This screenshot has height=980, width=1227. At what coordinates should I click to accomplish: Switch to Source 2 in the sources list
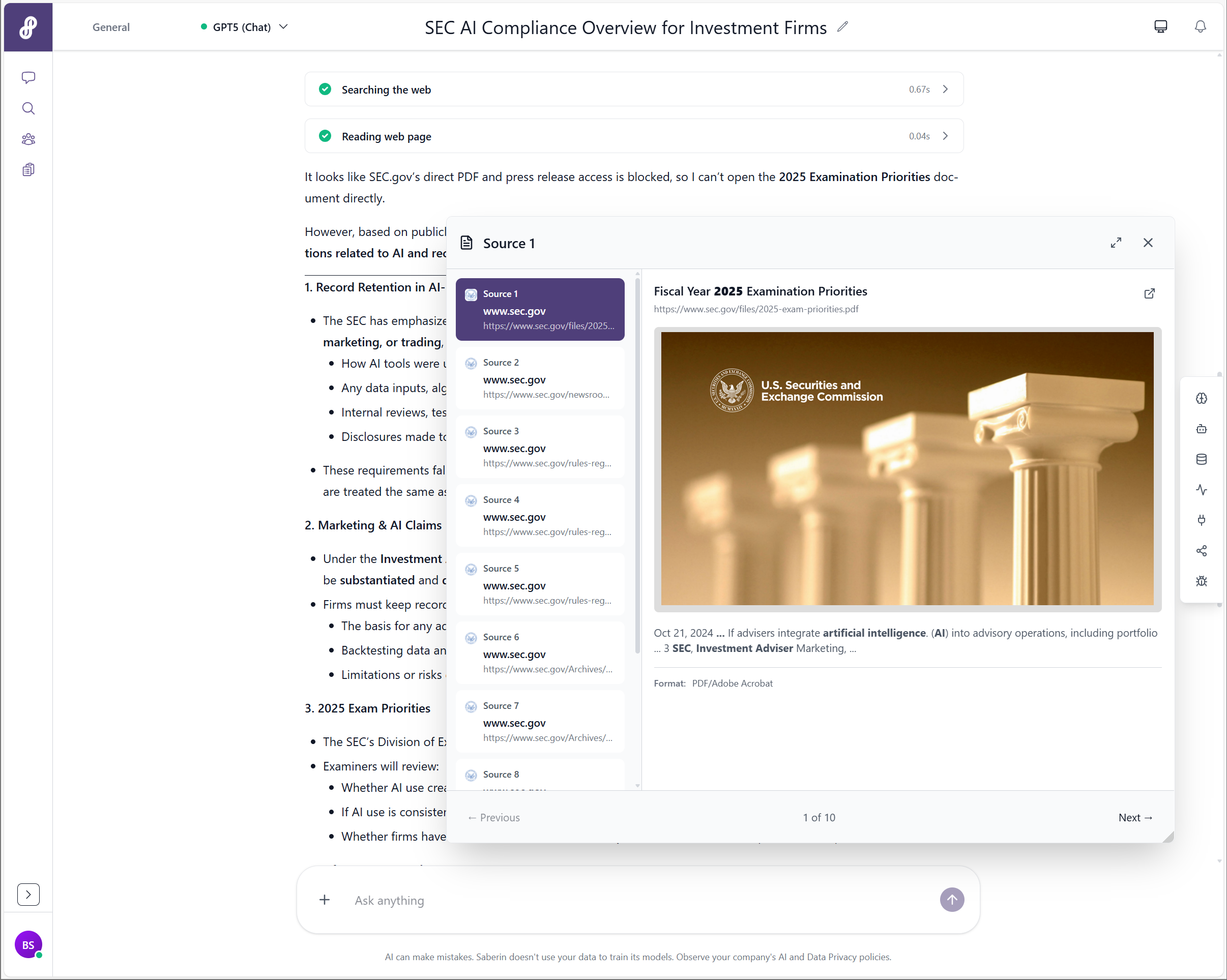540,377
